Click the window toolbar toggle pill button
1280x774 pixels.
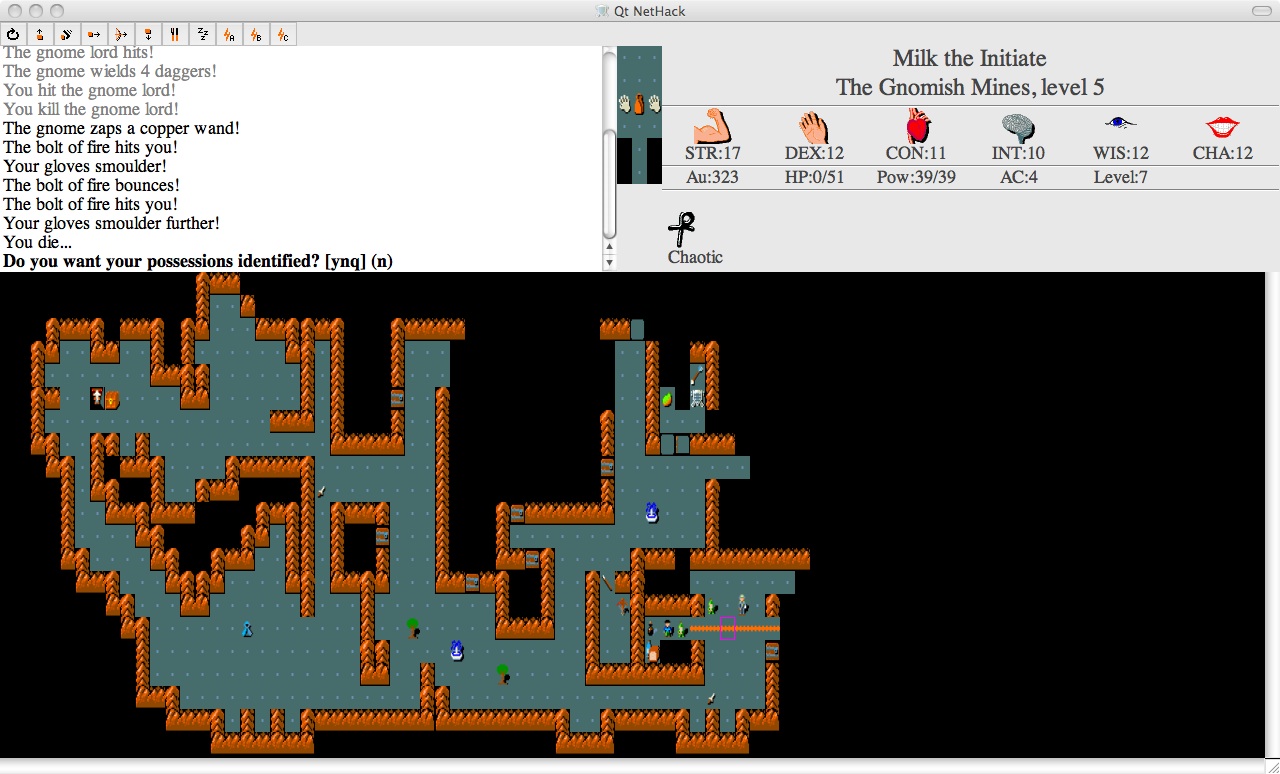(x=1262, y=11)
